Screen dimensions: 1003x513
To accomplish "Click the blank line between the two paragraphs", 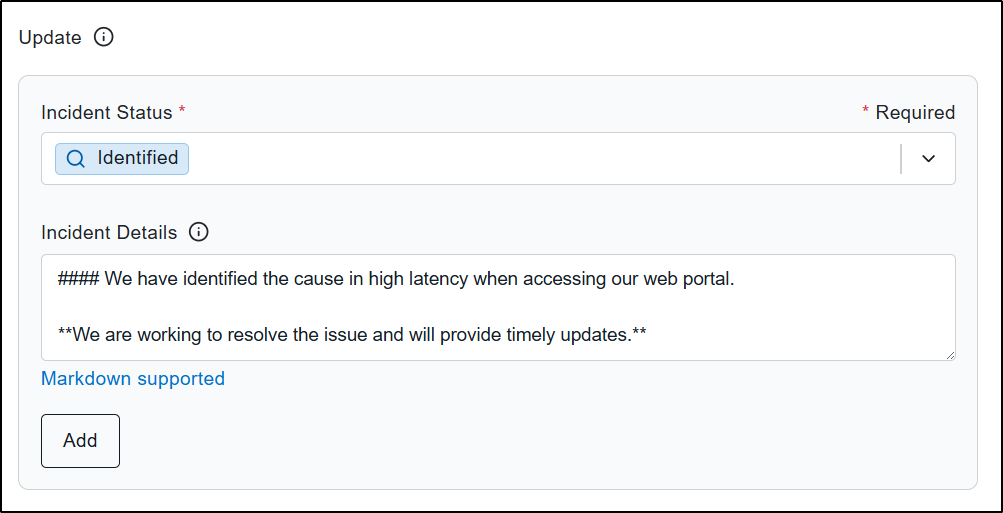I will point(498,306).
